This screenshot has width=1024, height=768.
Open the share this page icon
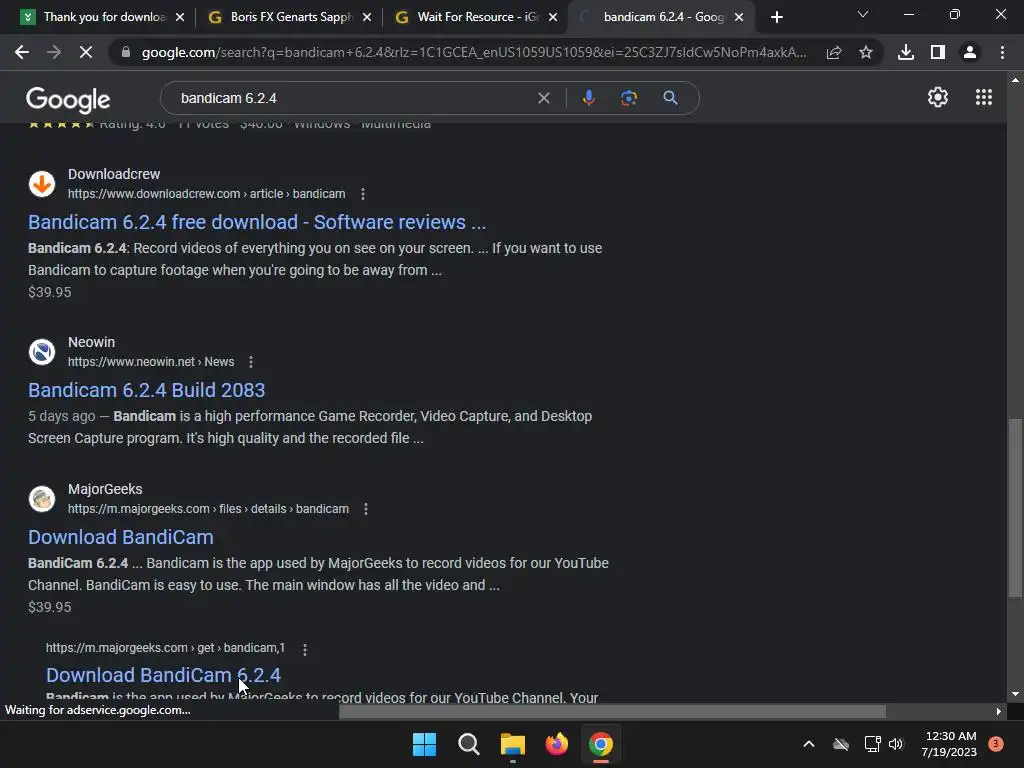click(834, 53)
